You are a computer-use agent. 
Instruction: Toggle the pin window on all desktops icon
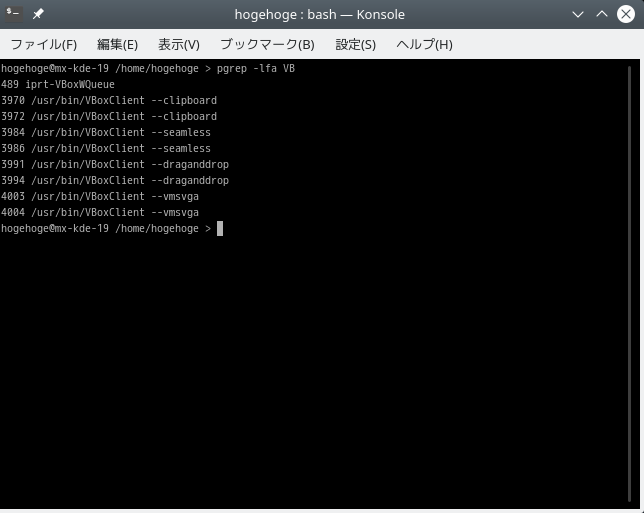38,14
